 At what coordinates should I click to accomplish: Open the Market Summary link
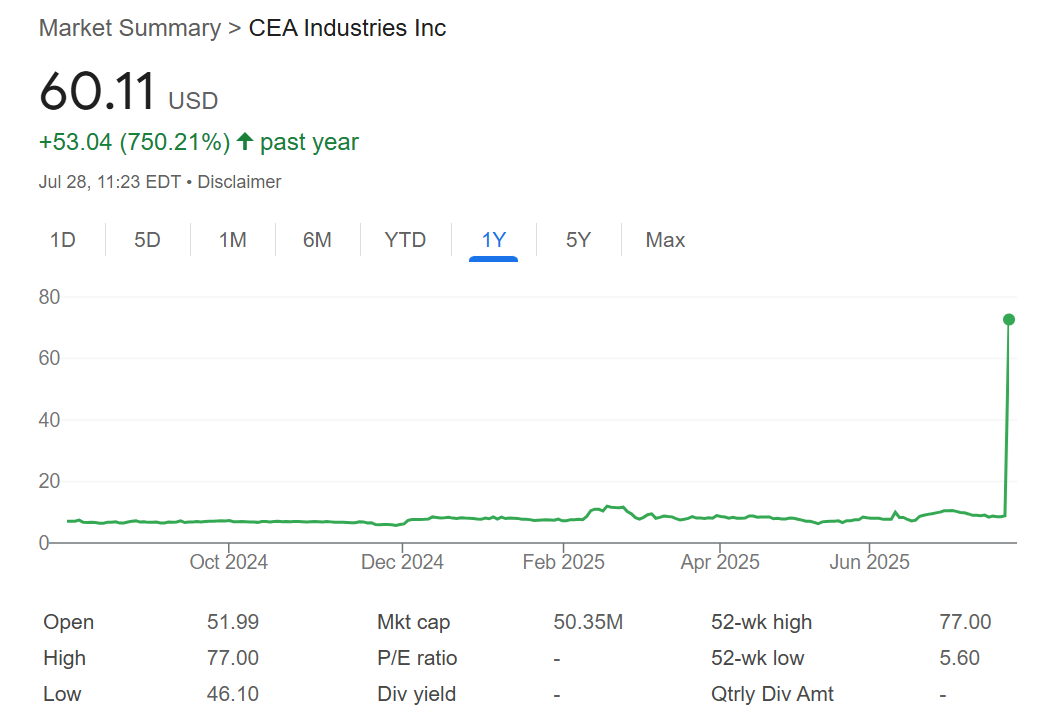(130, 28)
